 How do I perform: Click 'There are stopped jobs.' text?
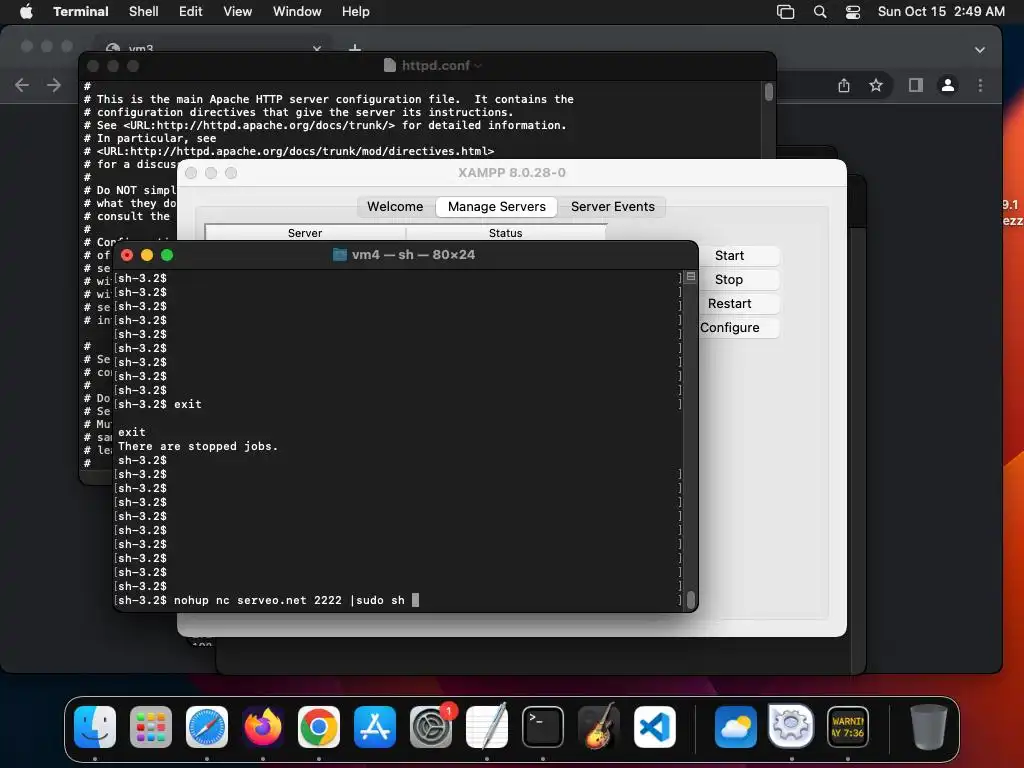(198, 447)
